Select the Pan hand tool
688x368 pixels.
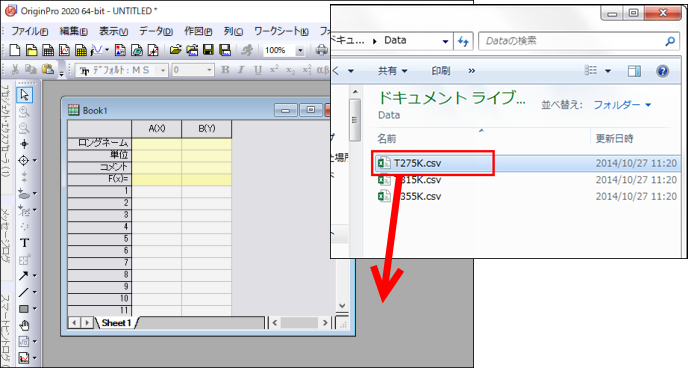pyautogui.click(x=24, y=325)
